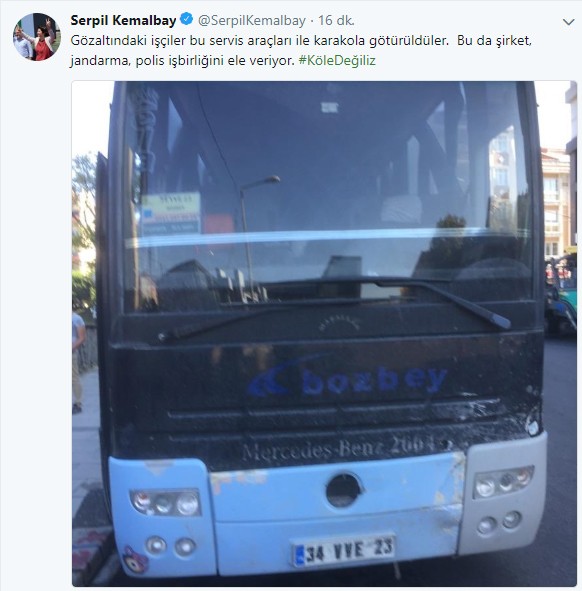Click the blue verified badge
Viewport: 582px width, 591px height.
(x=187, y=19)
